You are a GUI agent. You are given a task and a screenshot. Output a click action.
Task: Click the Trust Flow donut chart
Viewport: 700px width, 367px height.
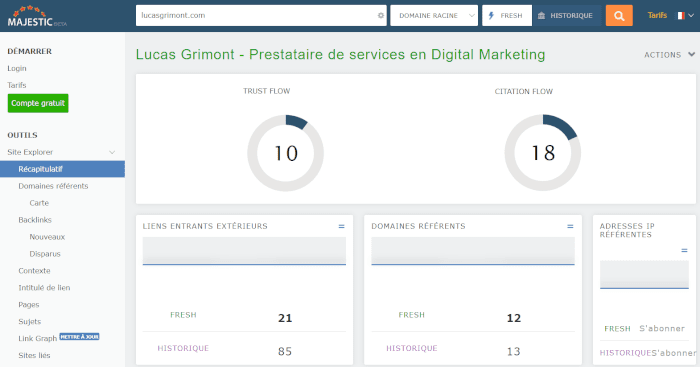pyautogui.click(x=286, y=153)
